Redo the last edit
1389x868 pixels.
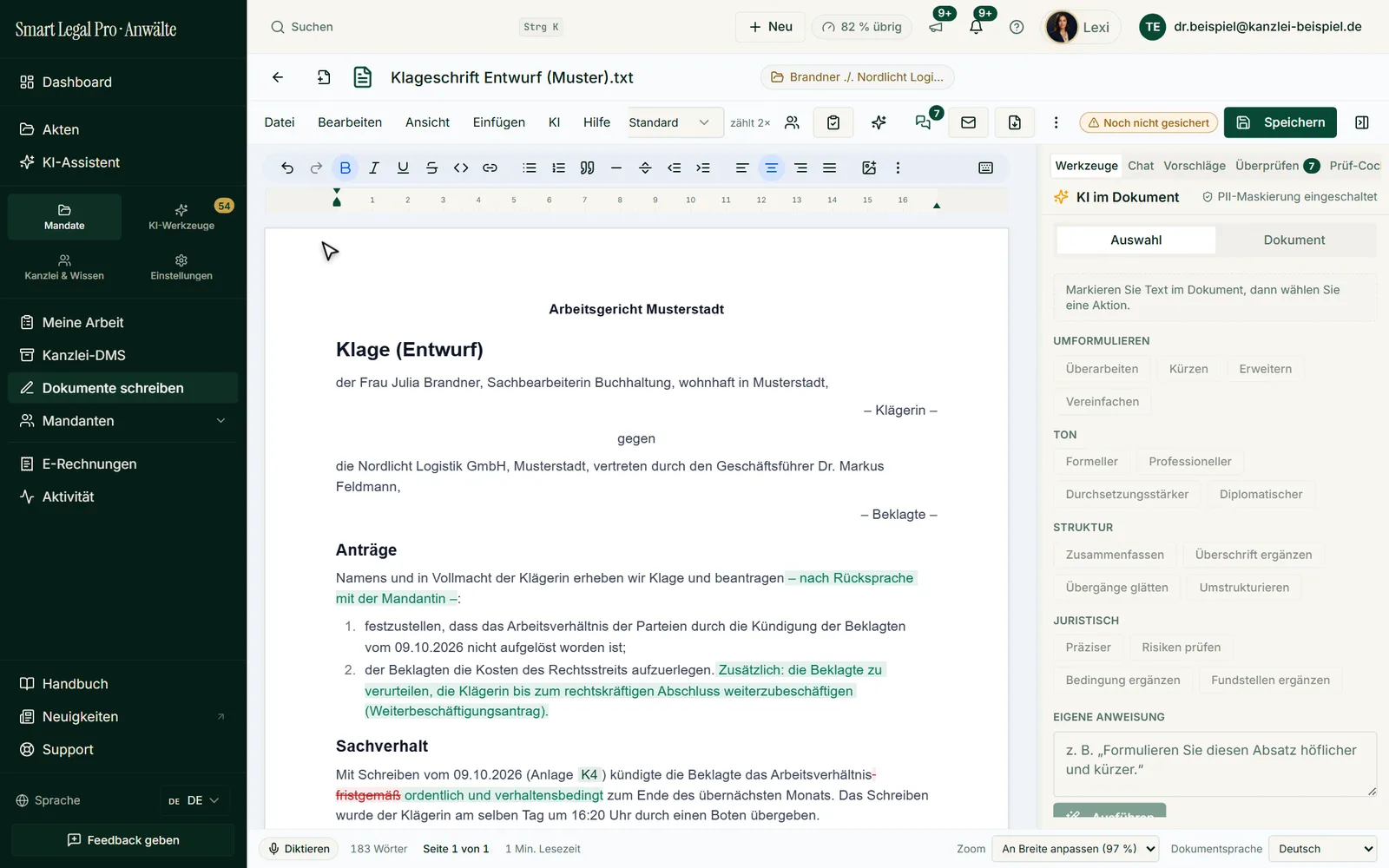316,168
